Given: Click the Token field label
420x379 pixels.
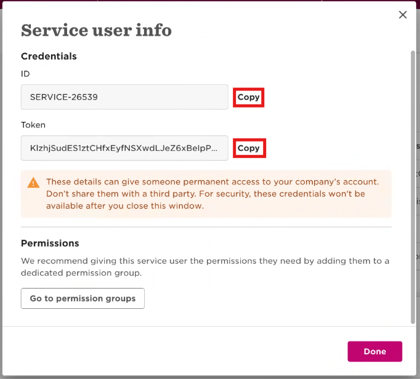Looking at the screenshot, I should click(33, 125).
